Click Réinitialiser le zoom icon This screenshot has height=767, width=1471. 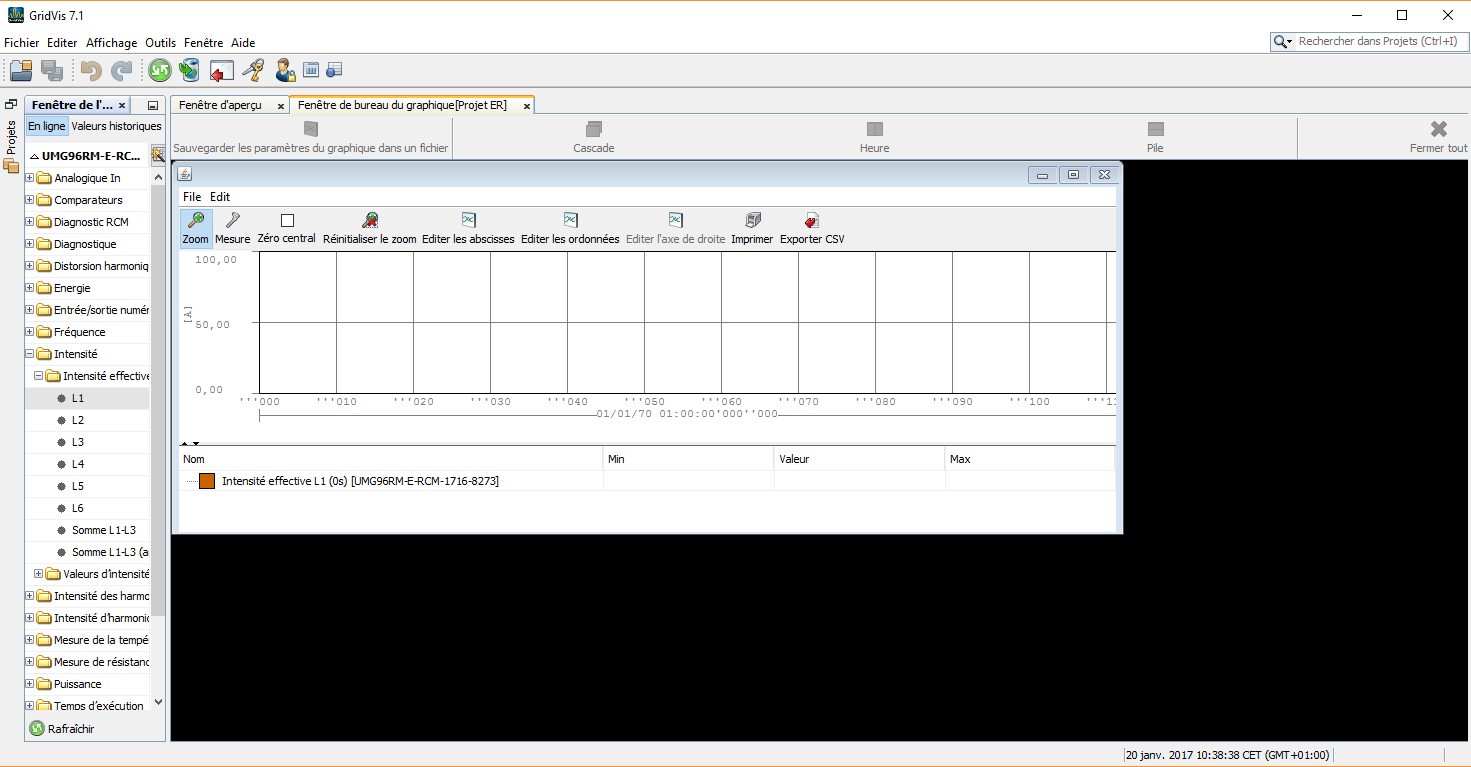coord(369,221)
